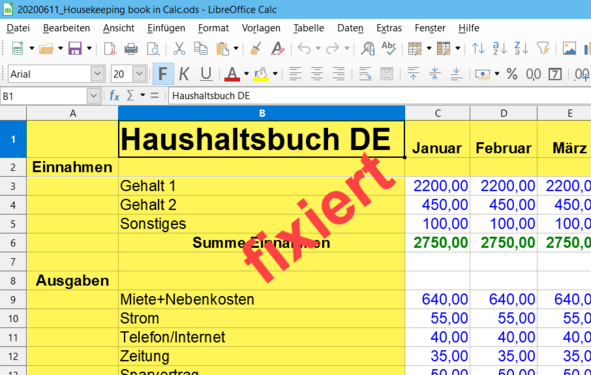
Task: Activate the Clone Formatting paintbrush
Action: click(256, 49)
